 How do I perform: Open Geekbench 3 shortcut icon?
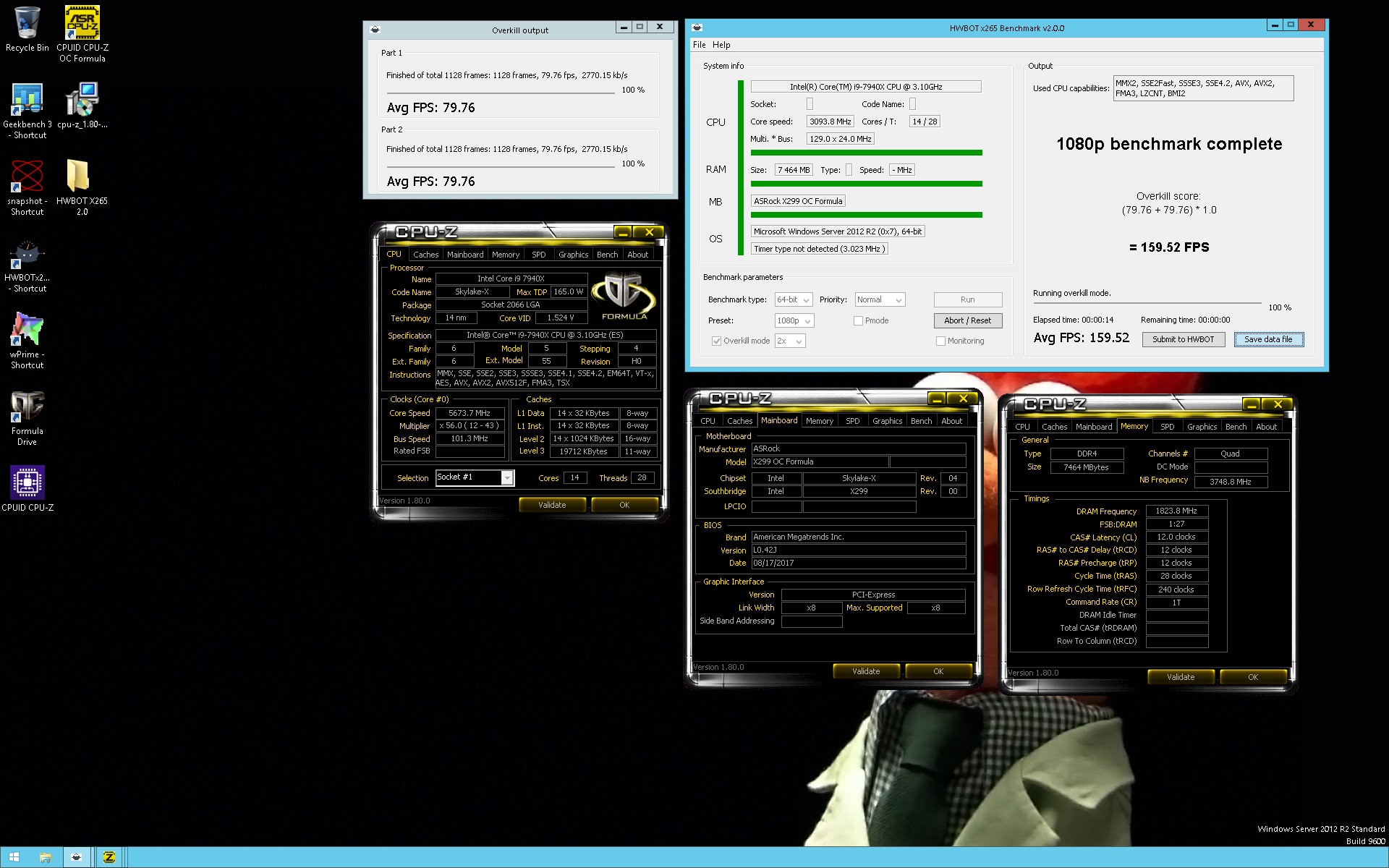(x=27, y=111)
